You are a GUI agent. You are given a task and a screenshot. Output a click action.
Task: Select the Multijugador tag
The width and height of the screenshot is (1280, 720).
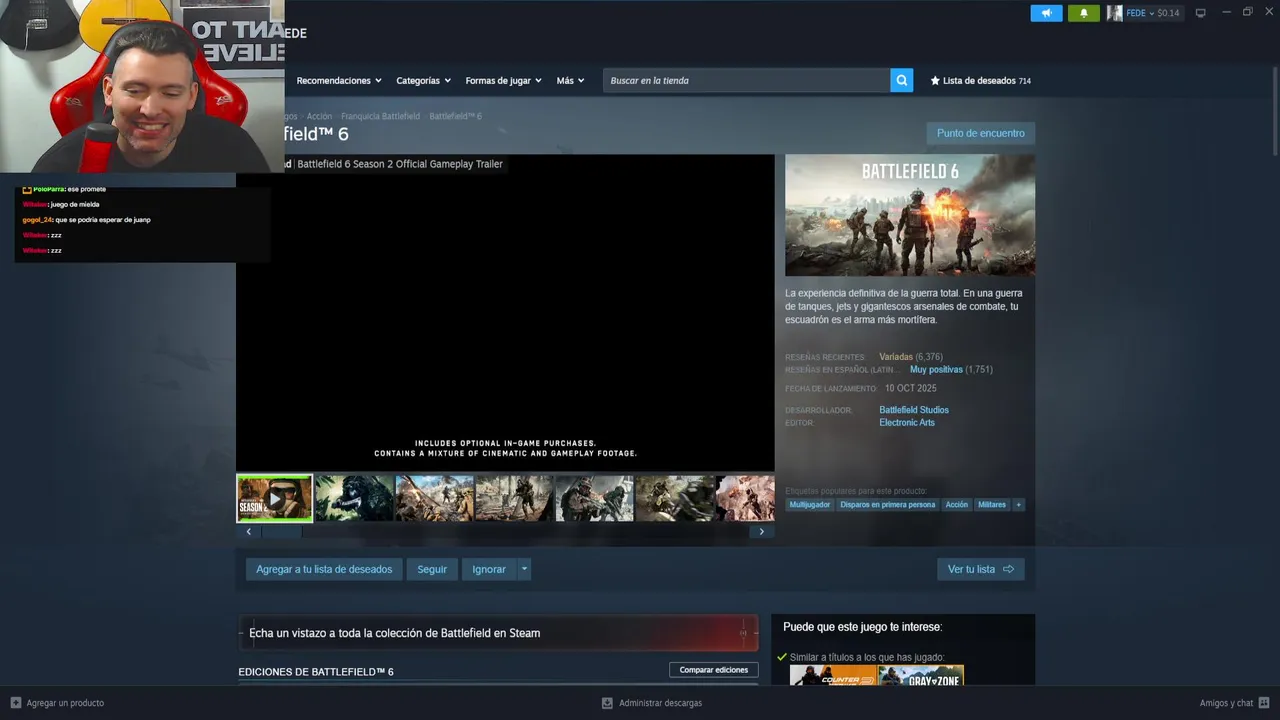[810, 505]
